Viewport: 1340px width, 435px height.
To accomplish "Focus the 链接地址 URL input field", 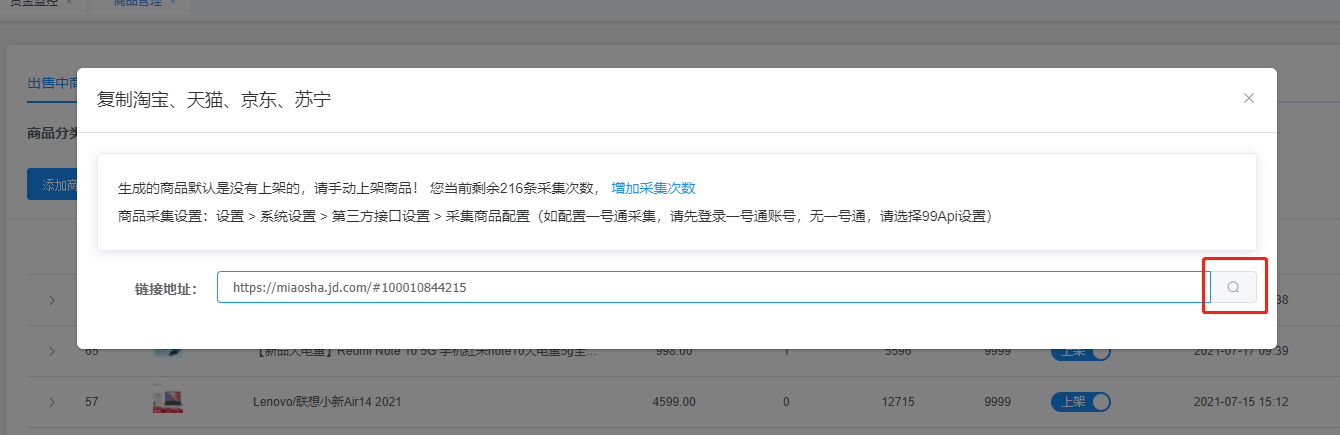I will (x=714, y=287).
